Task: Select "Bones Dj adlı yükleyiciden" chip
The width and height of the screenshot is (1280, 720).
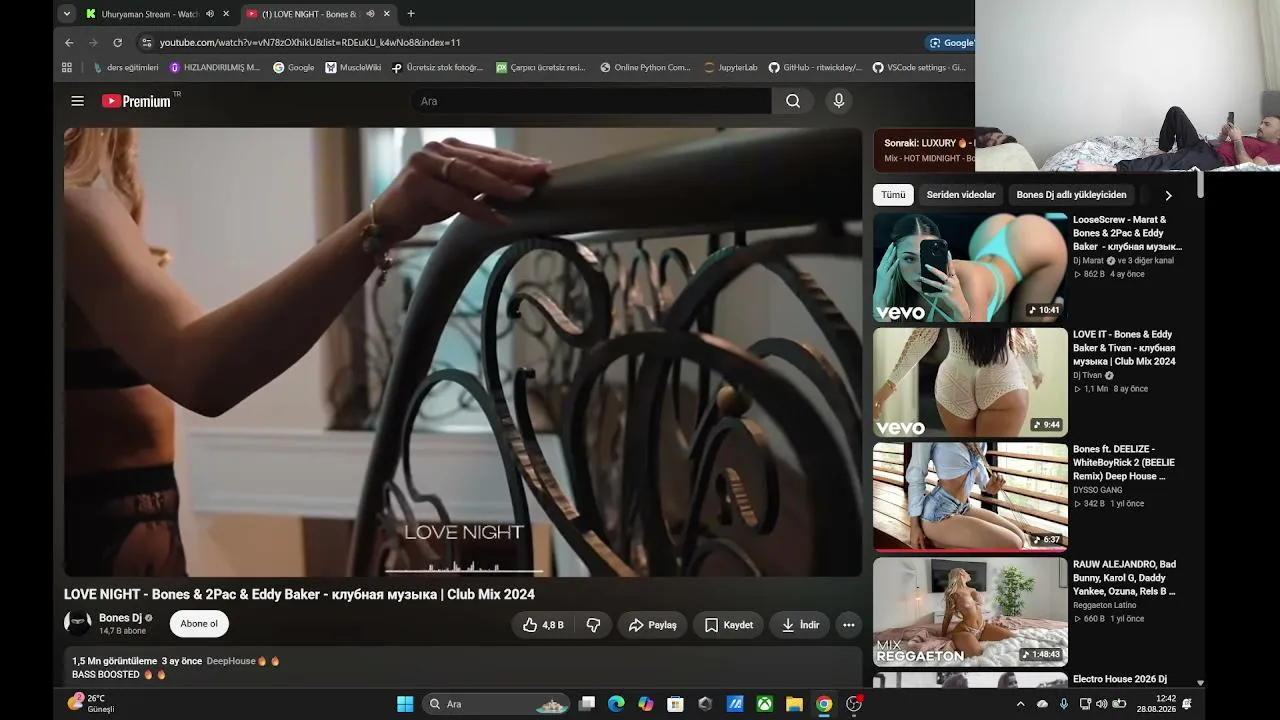Action: (1071, 195)
